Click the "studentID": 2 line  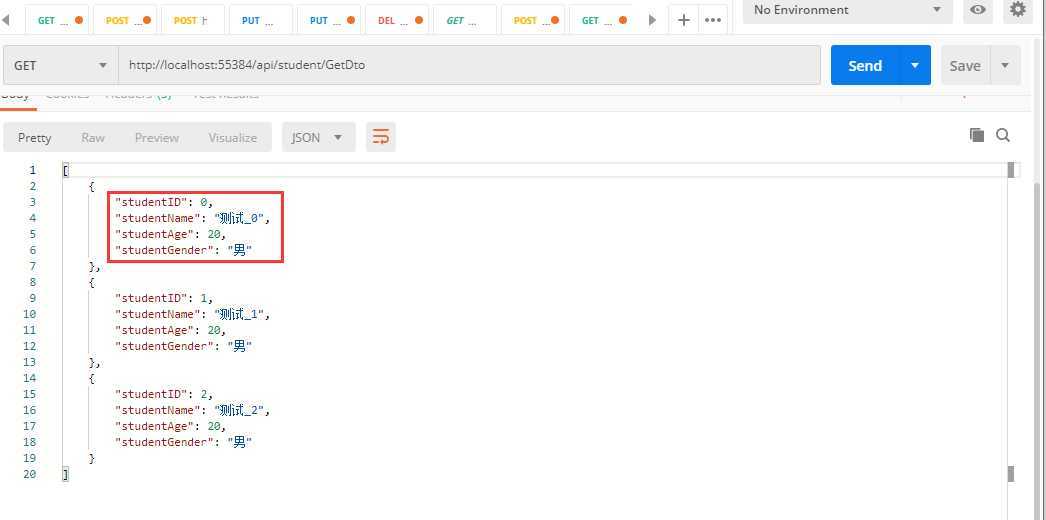coord(164,394)
